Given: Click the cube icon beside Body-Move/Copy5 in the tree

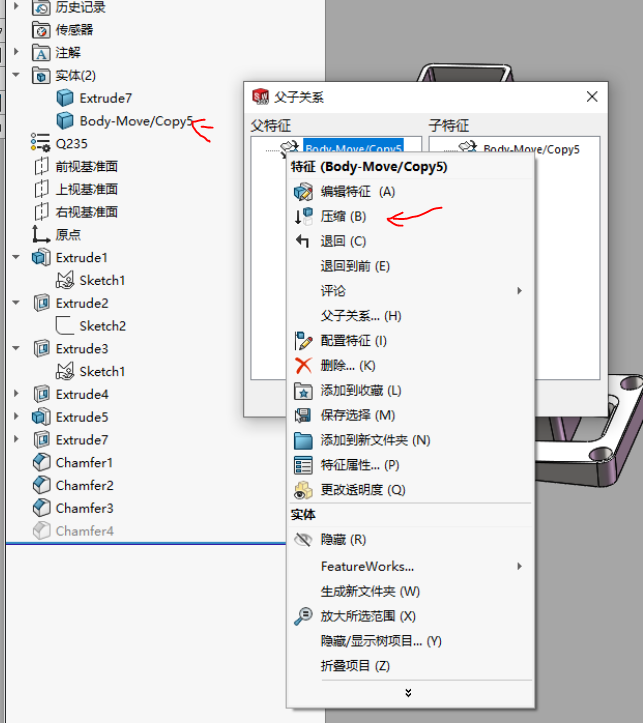Looking at the screenshot, I should click(65, 120).
